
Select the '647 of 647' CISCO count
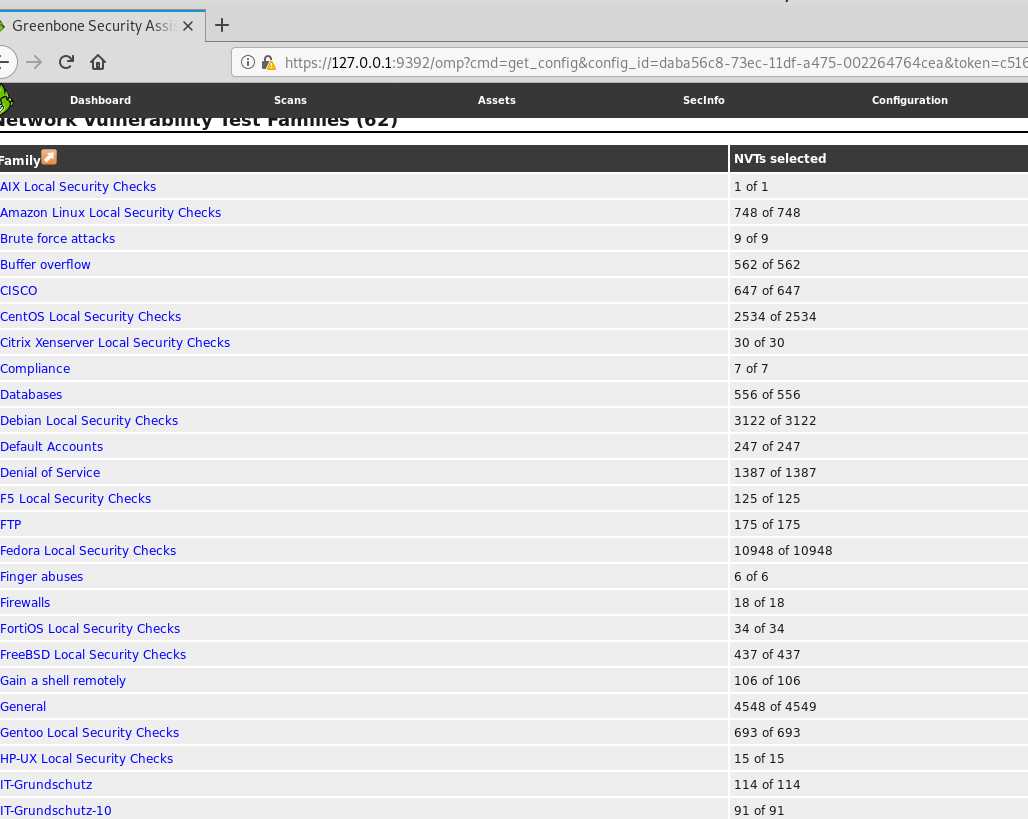pyautogui.click(x=767, y=290)
